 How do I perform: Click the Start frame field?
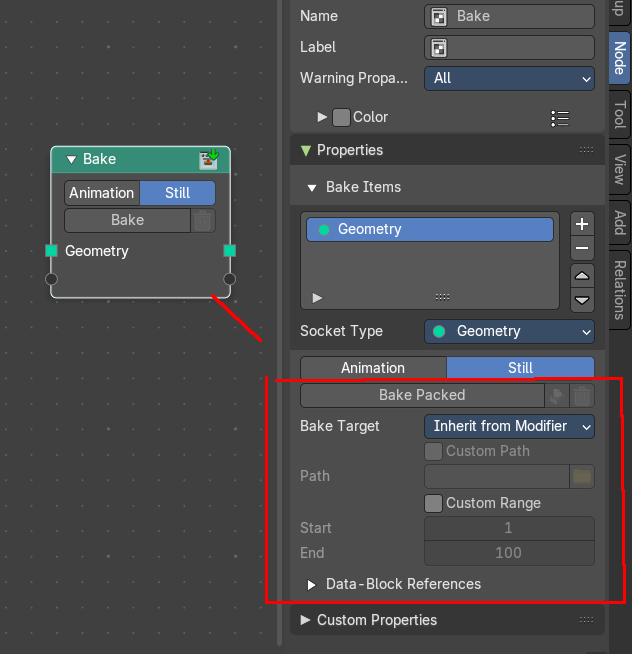click(x=509, y=528)
